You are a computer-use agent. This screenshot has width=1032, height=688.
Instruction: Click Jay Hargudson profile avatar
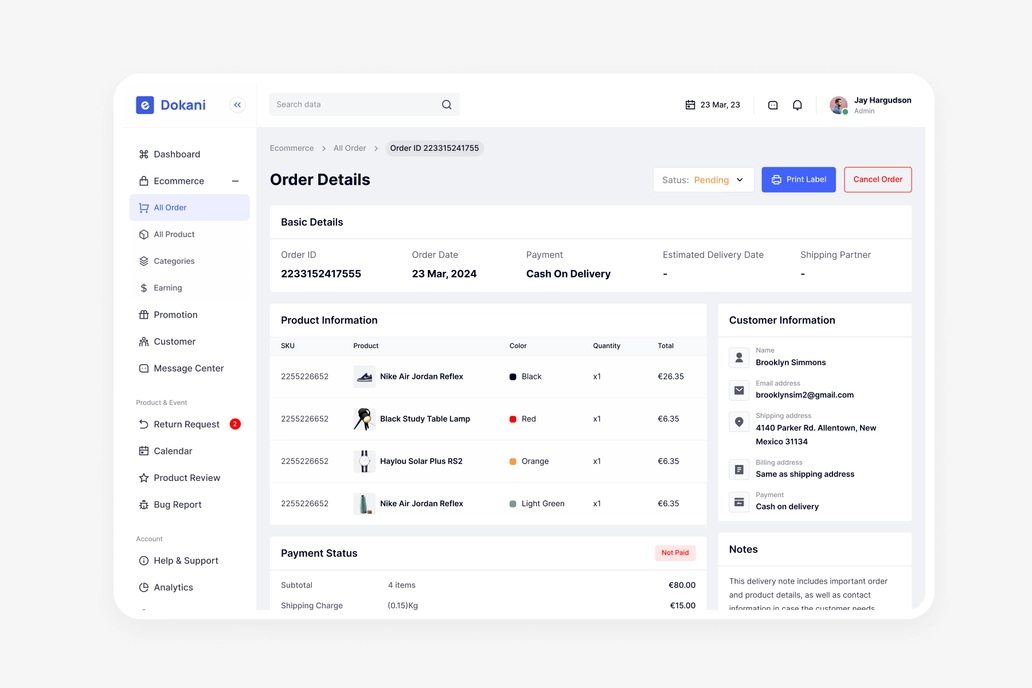(x=838, y=105)
